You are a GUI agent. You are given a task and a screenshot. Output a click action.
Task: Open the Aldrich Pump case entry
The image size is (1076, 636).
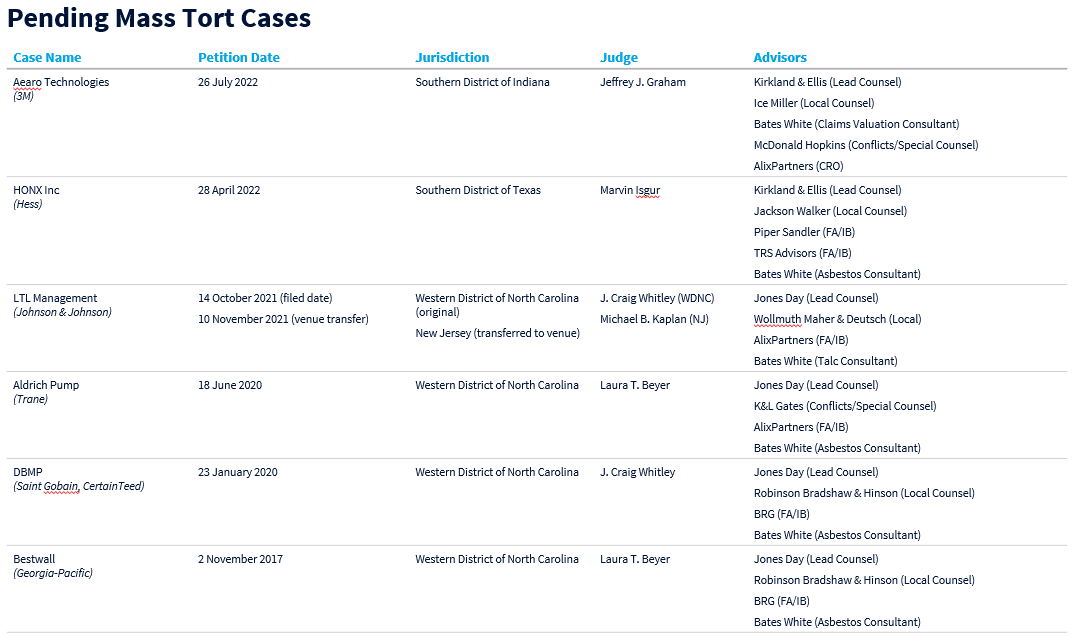[46, 385]
